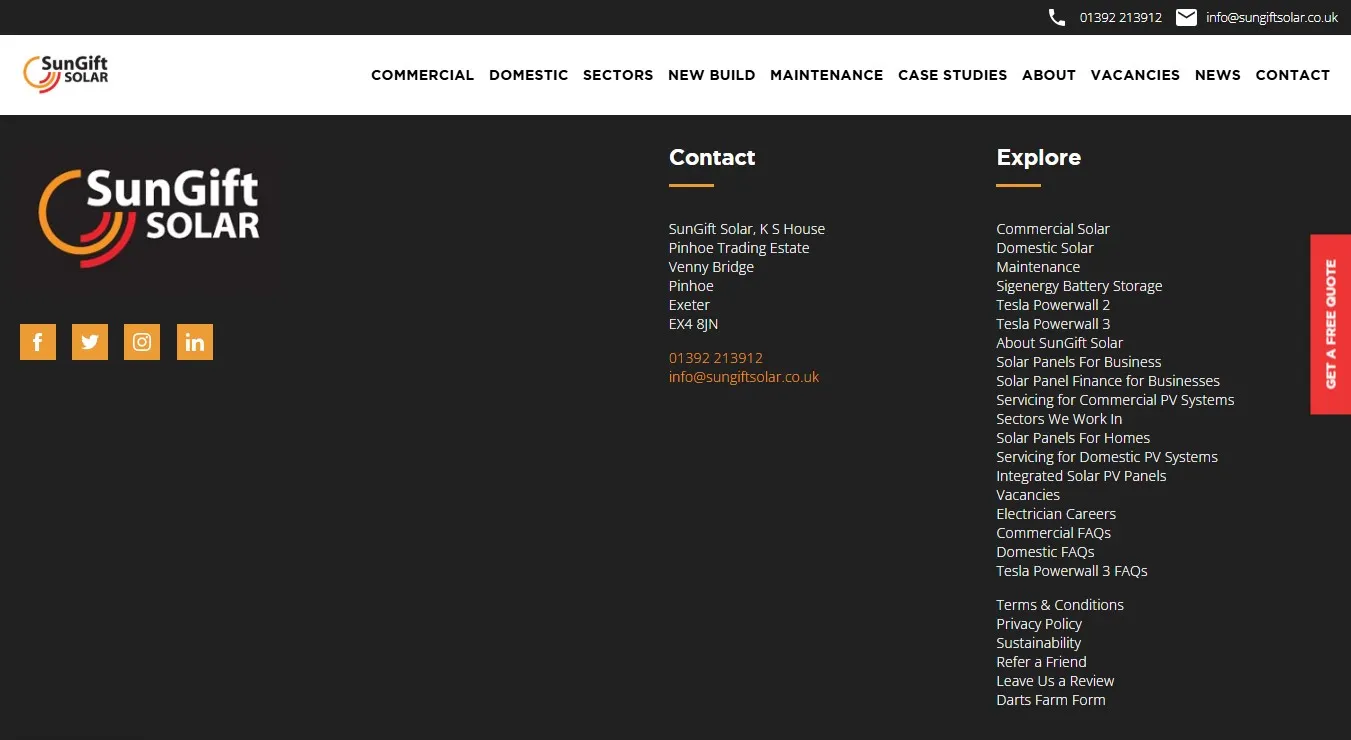
Task: Visit the Tesla Powerwall 2 link
Action: click(1053, 305)
